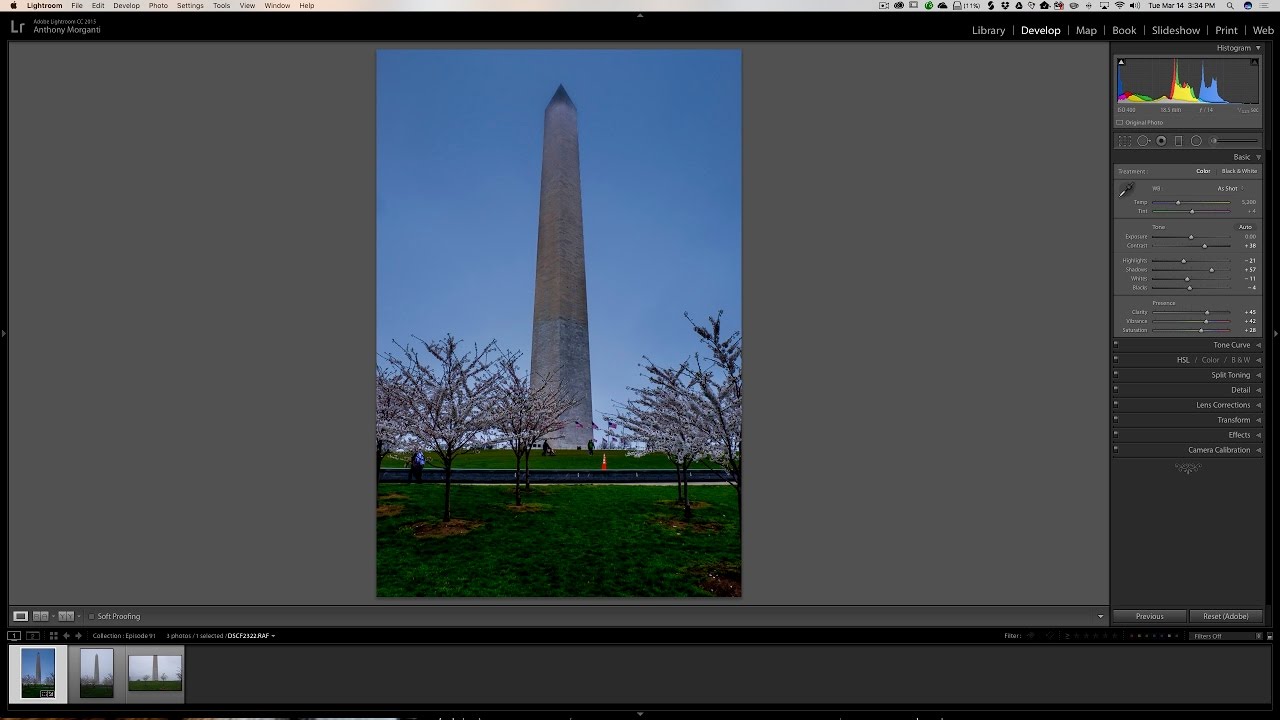Open the Apple menu
The image size is (1280, 720).
tap(13, 6)
